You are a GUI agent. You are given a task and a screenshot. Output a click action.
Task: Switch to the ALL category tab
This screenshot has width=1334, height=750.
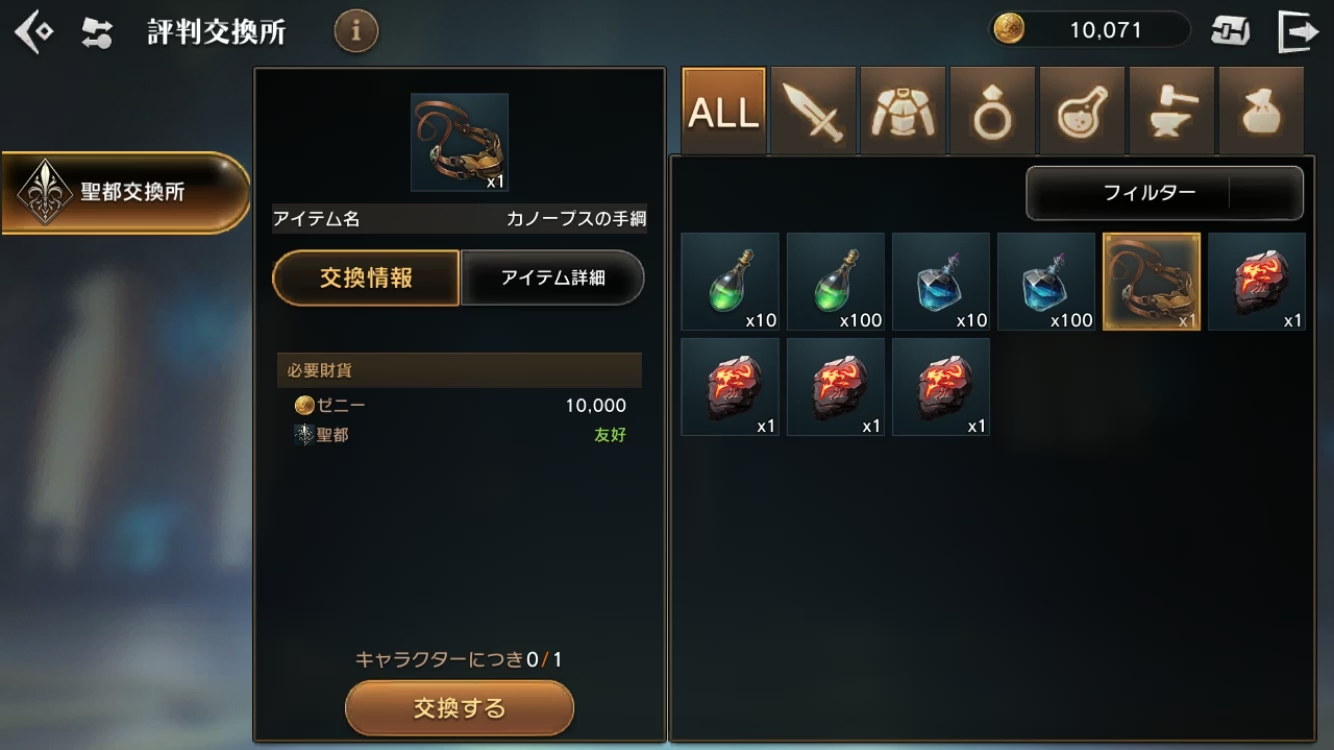coord(724,111)
